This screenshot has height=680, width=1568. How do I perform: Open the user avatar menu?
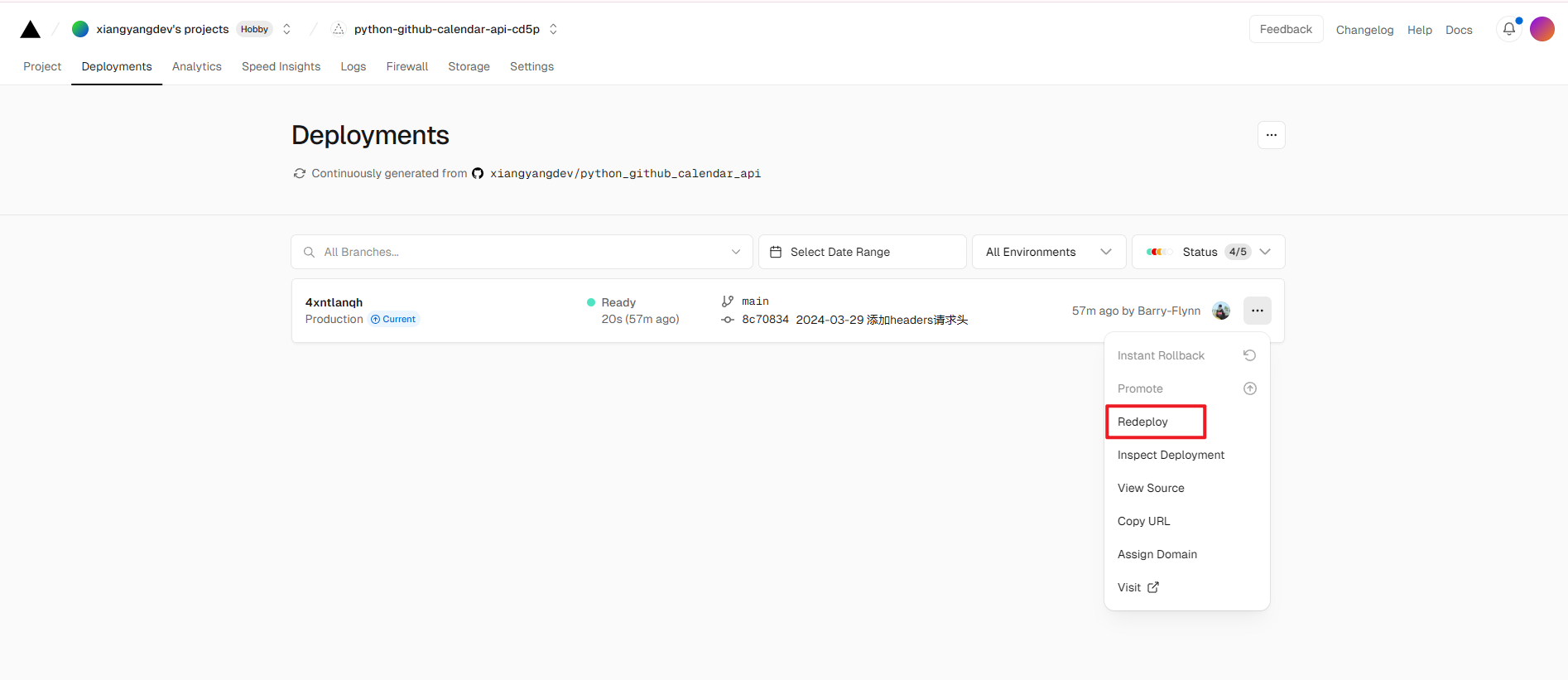1542,29
